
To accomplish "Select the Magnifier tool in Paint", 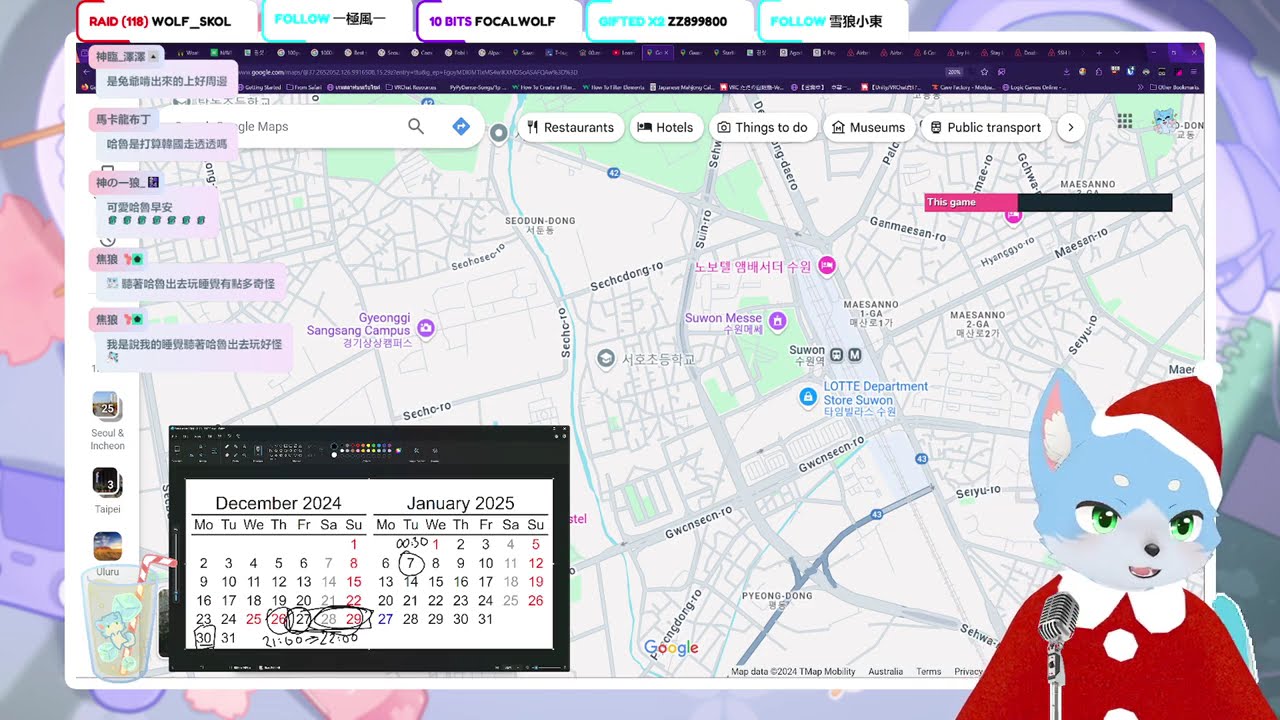I will (244, 455).
